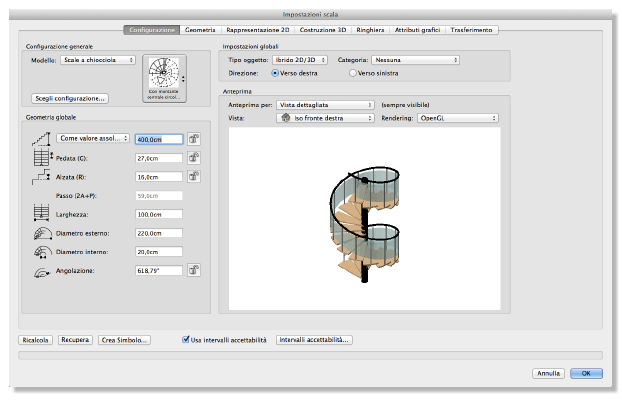Click the Diametro interno 20,0cm field
Screen dimensions: 622x407
point(159,252)
